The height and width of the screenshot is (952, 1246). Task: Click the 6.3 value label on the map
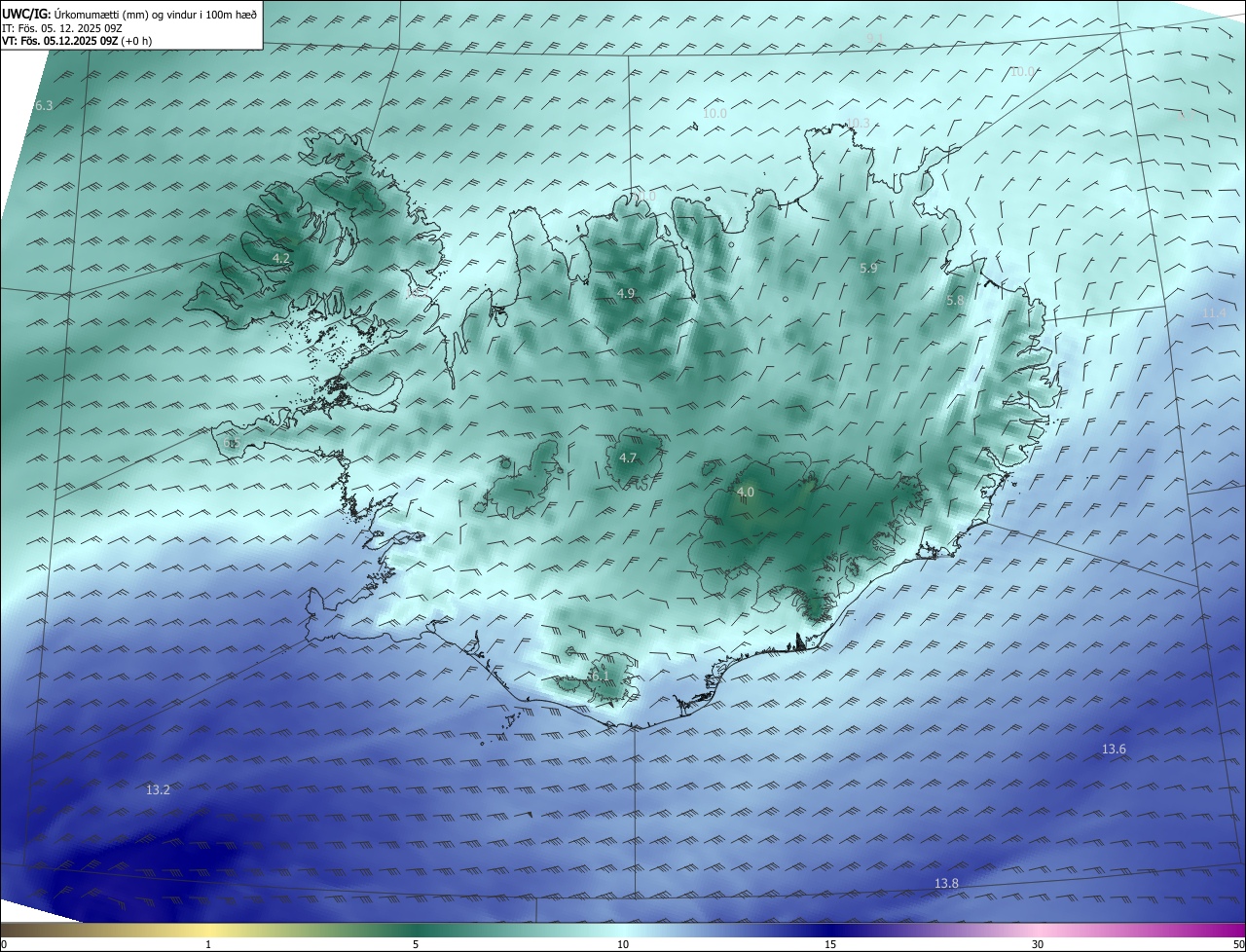point(43,105)
